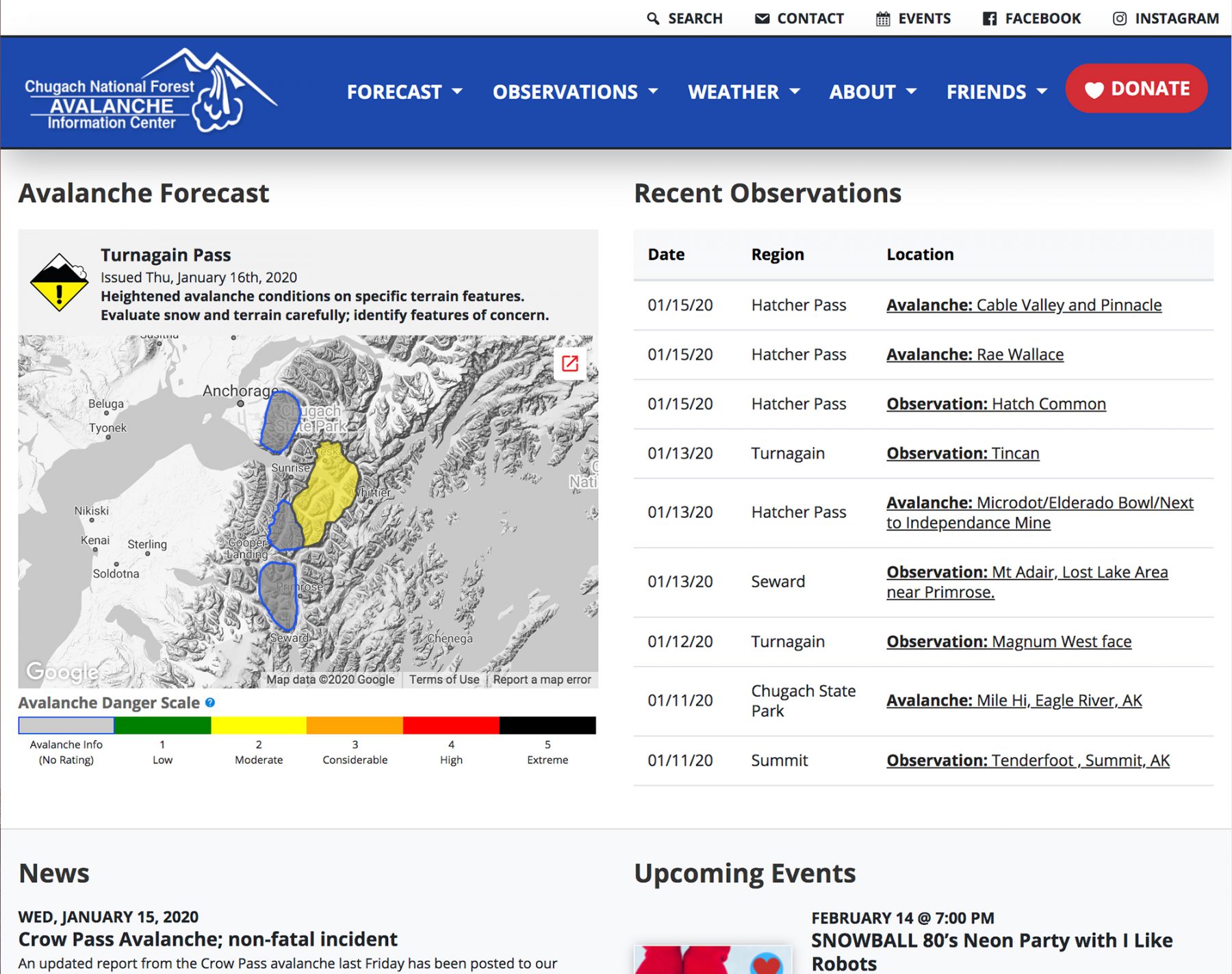Click the Avalanche Danger Scale help icon
The height and width of the screenshot is (974, 1232).
tap(210, 702)
